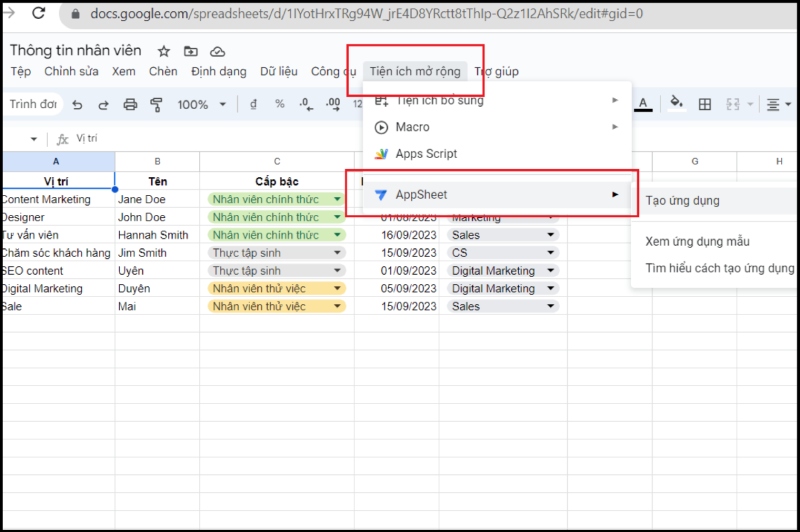Open the level dropdown in Hannah Smith row
Image resolution: width=800 pixels, height=532 pixels.
[337, 235]
